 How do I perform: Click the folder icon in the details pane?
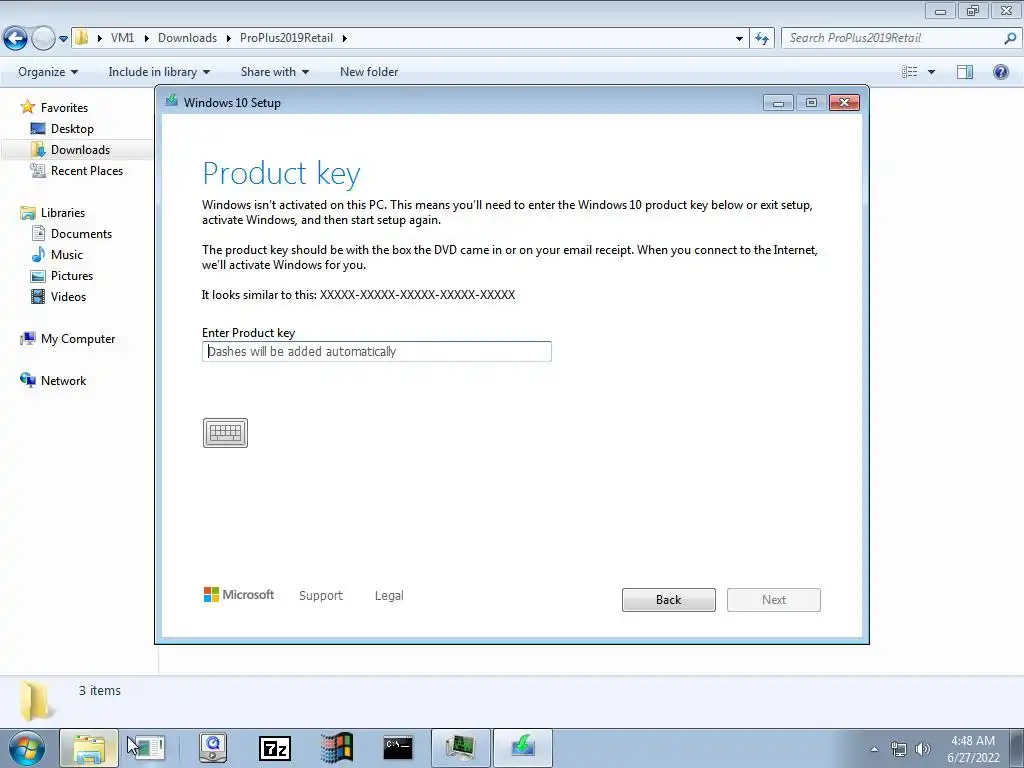(x=35, y=700)
